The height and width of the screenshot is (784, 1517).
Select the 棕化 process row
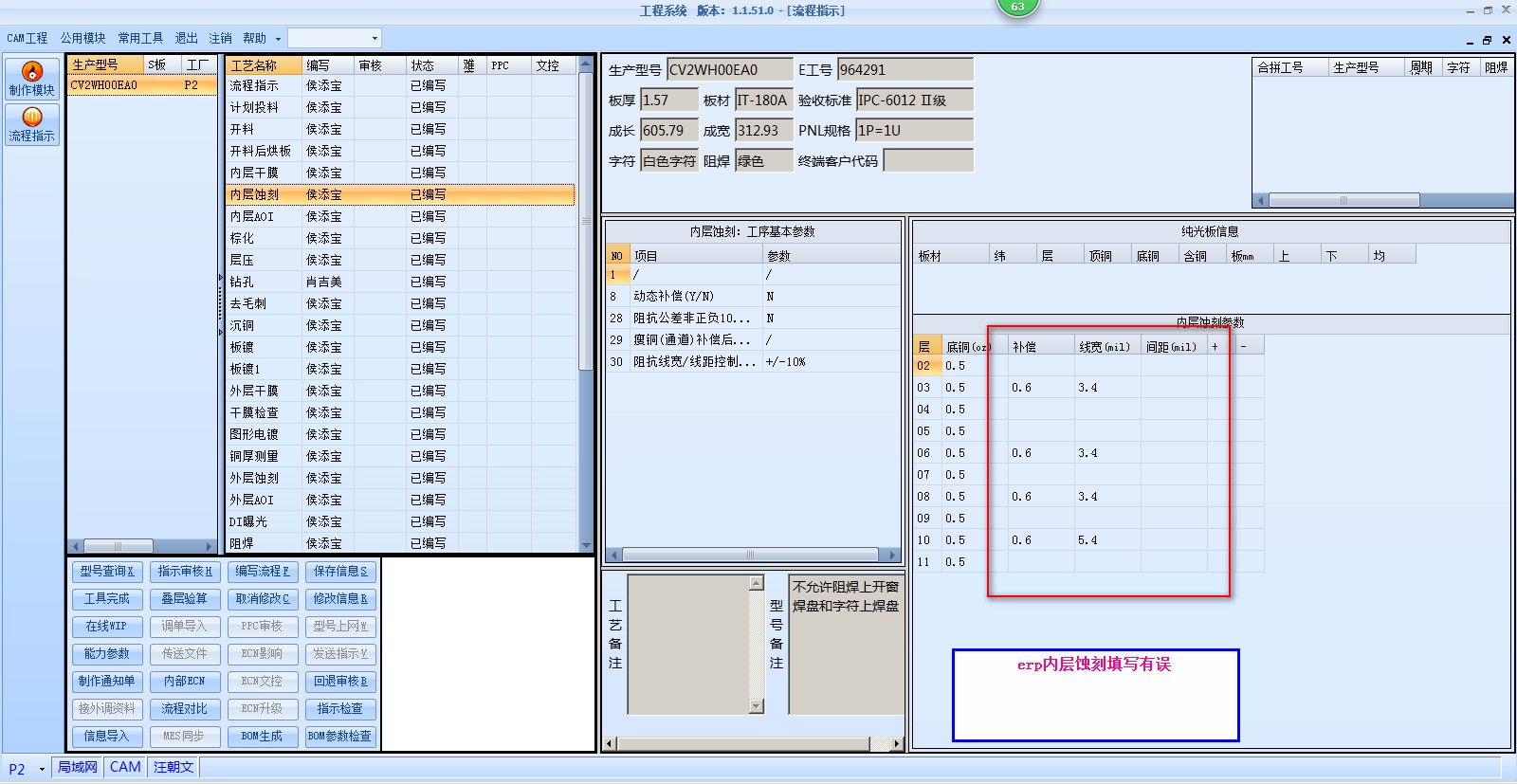(400, 238)
